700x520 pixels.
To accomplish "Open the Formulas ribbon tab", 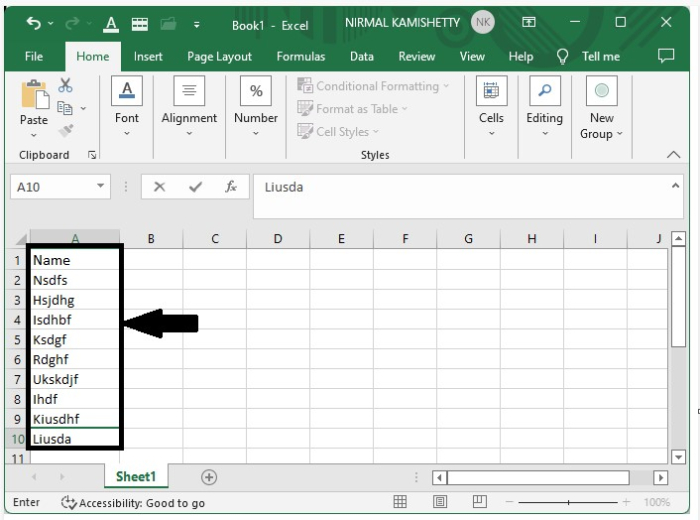I will (x=300, y=57).
